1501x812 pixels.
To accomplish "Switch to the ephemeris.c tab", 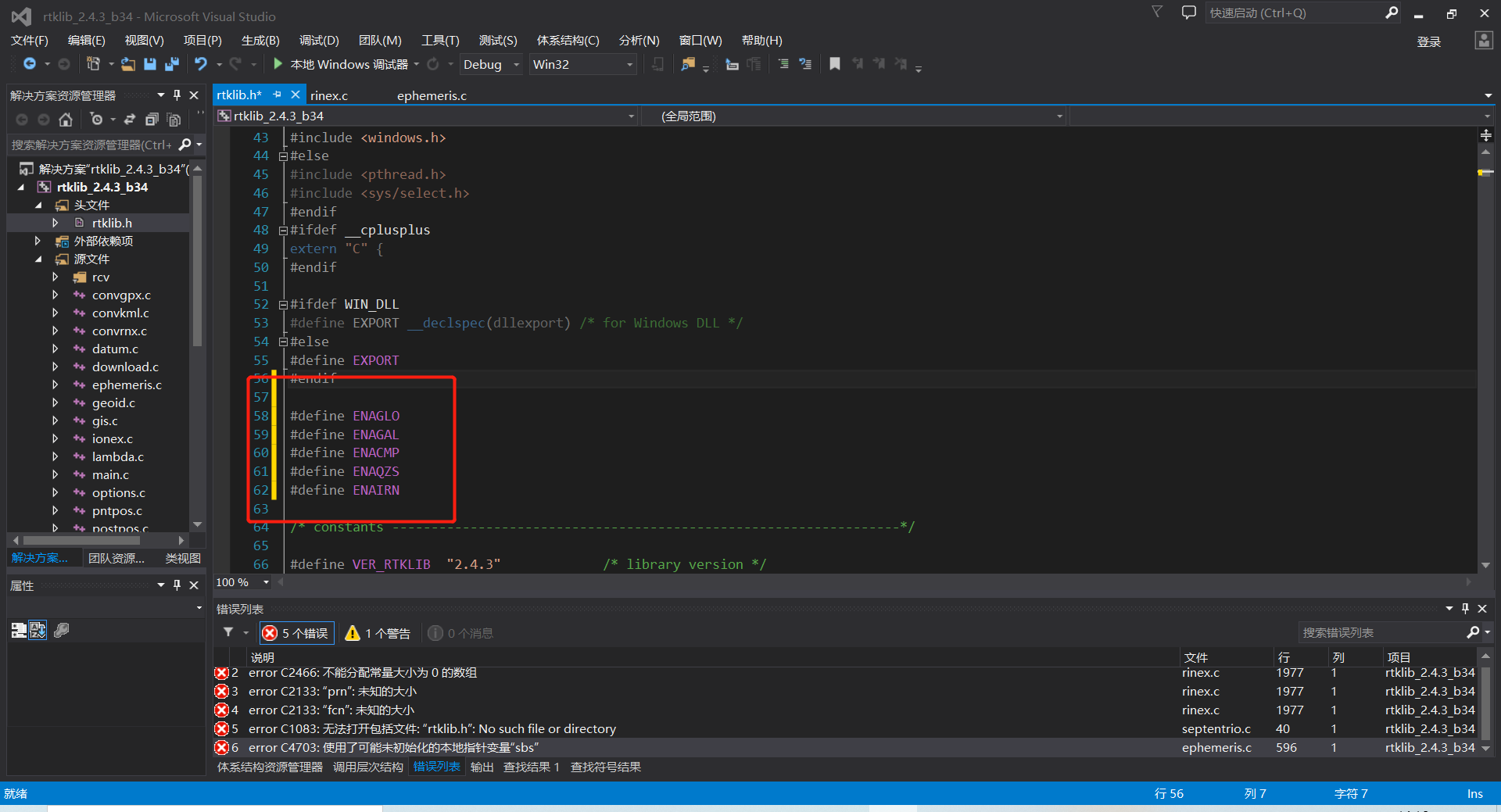I will [431, 95].
